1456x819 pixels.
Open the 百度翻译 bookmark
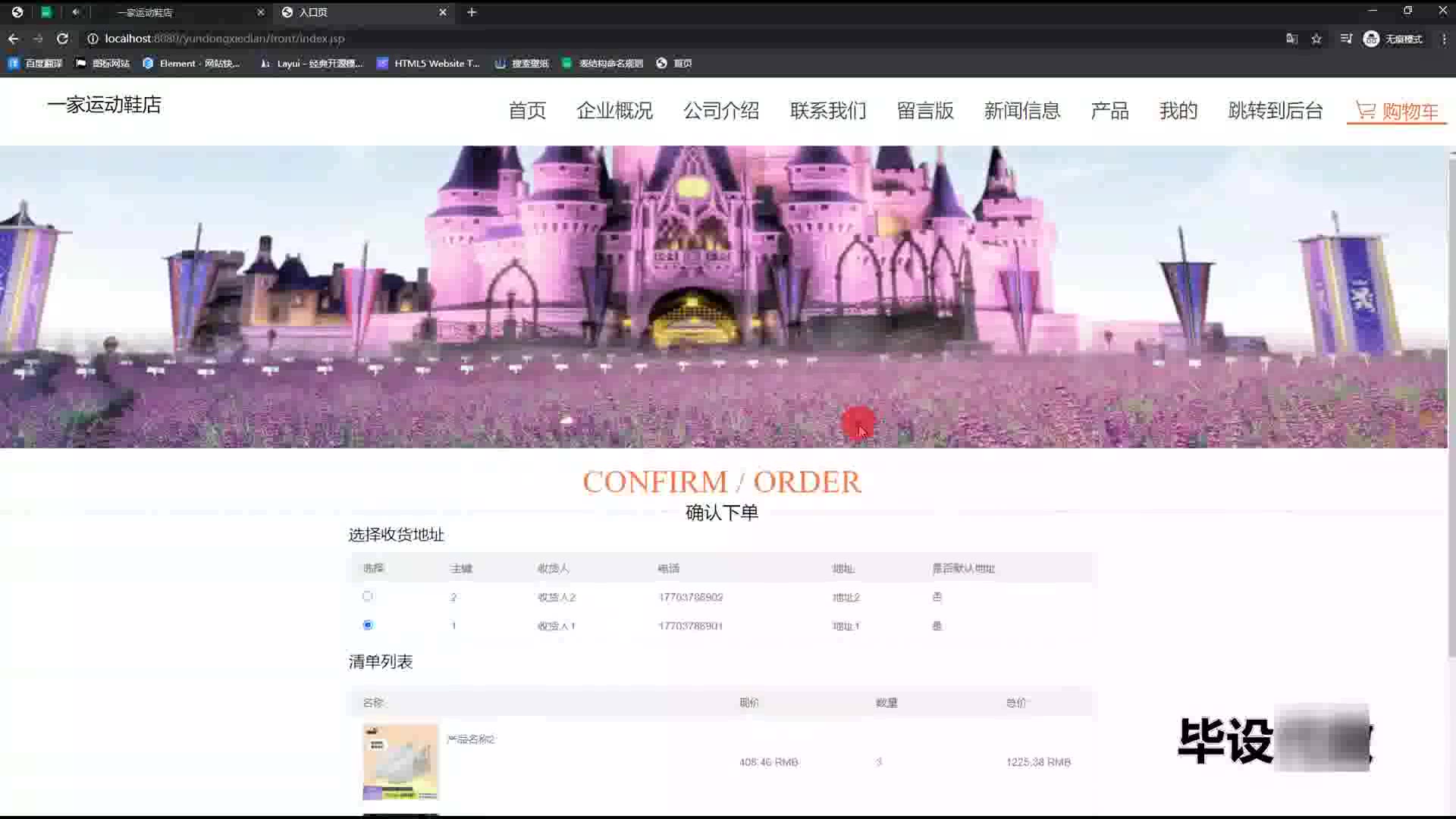click(x=35, y=64)
